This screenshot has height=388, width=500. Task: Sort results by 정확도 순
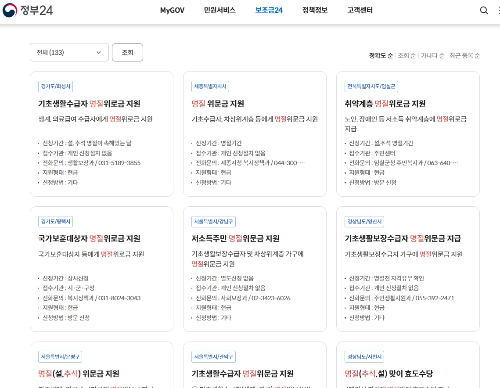[x=381, y=56]
